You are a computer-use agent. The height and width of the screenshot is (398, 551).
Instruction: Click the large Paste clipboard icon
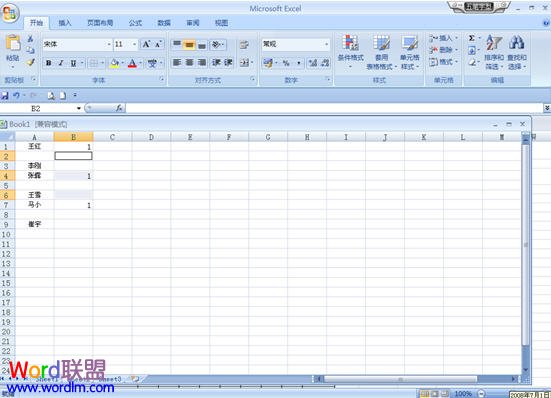[13, 43]
